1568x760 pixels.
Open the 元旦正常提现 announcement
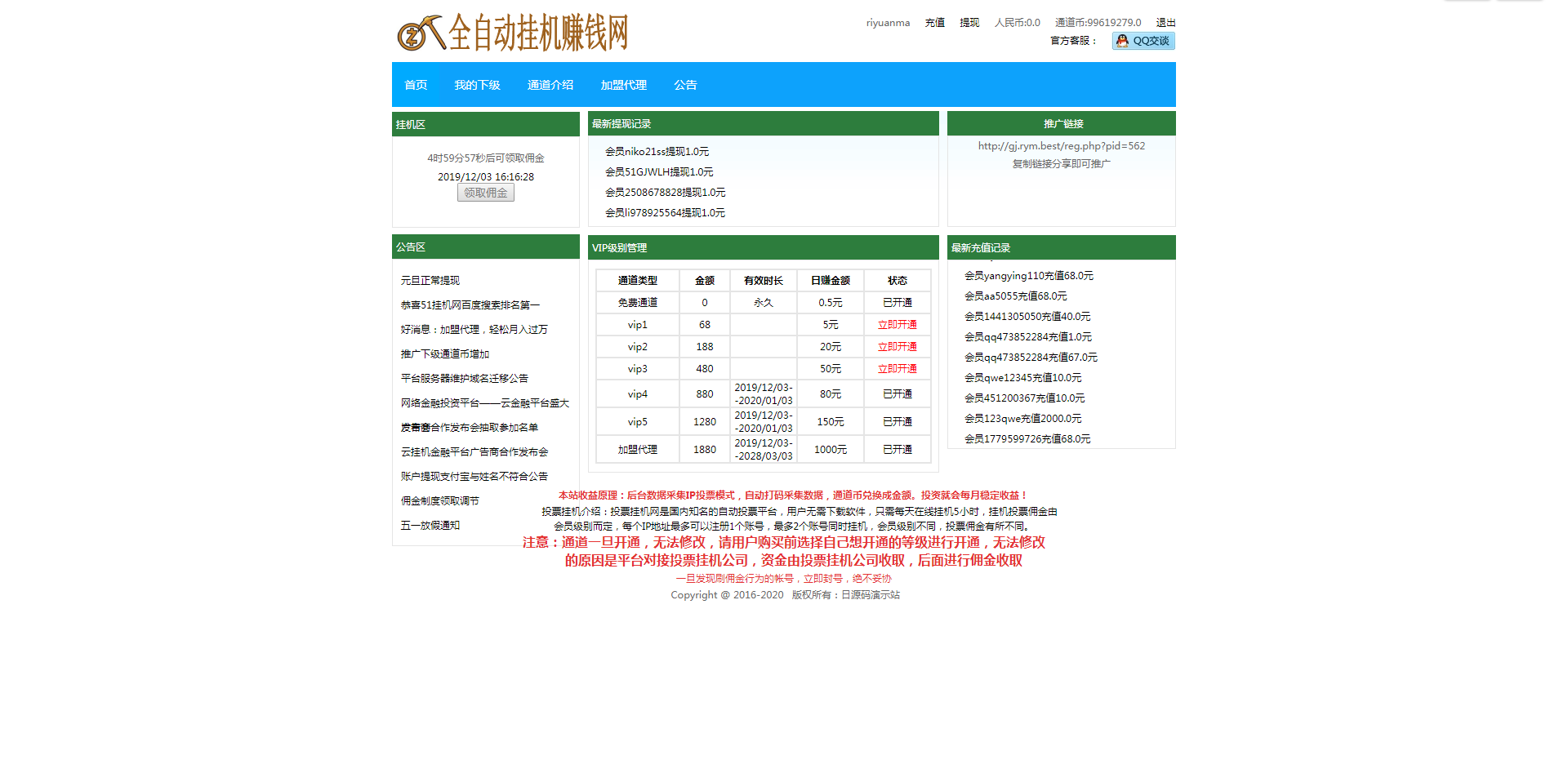(430, 279)
